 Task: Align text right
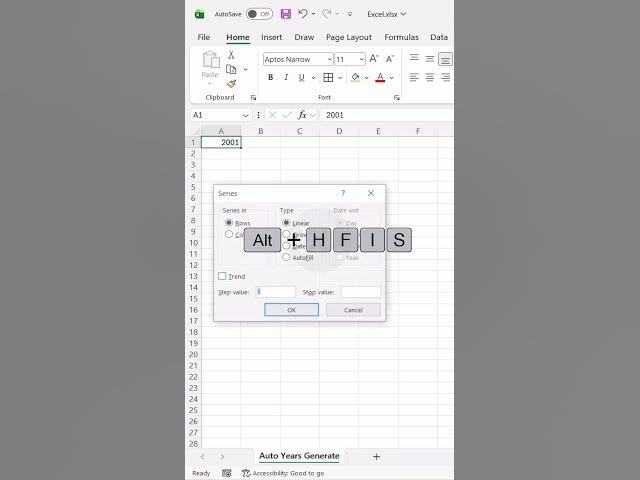pos(445,77)
